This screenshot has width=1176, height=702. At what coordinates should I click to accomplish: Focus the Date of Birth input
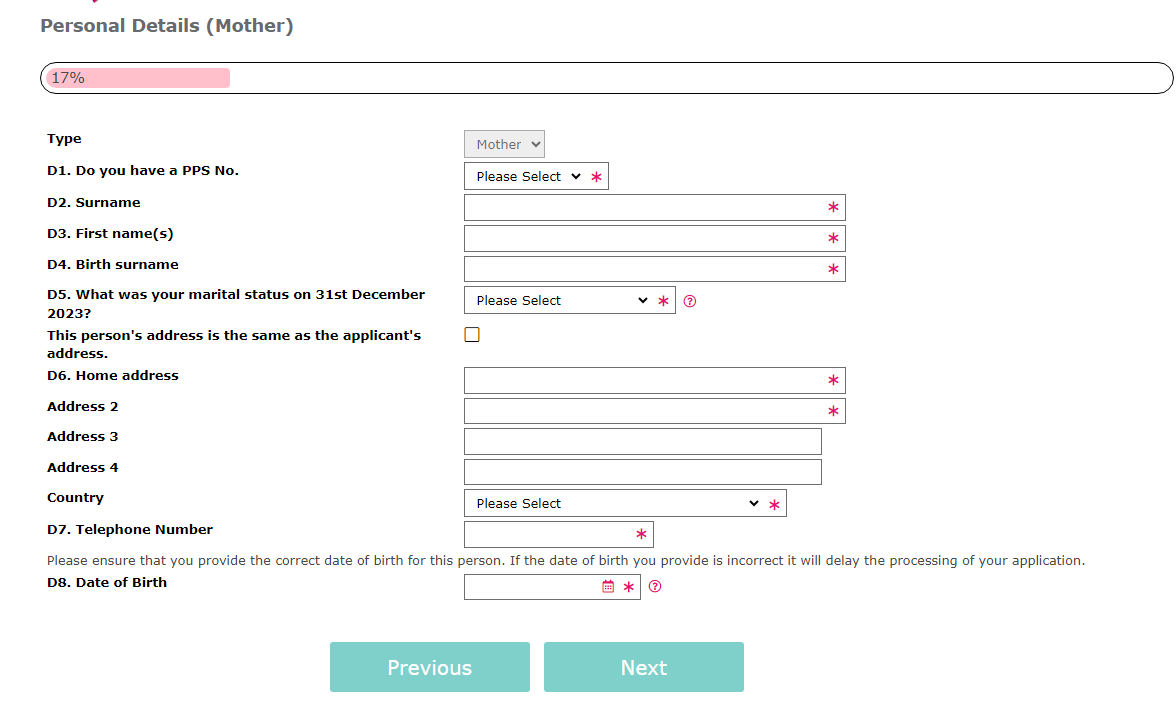531,587
